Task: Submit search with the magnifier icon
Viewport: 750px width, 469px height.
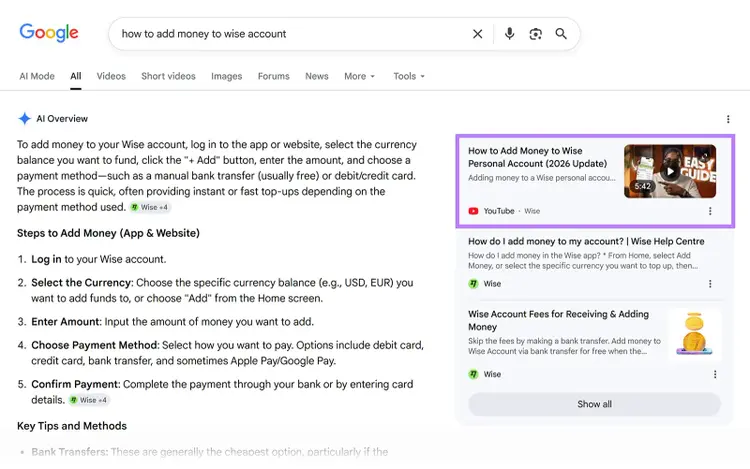Action: tap(561, 33)
